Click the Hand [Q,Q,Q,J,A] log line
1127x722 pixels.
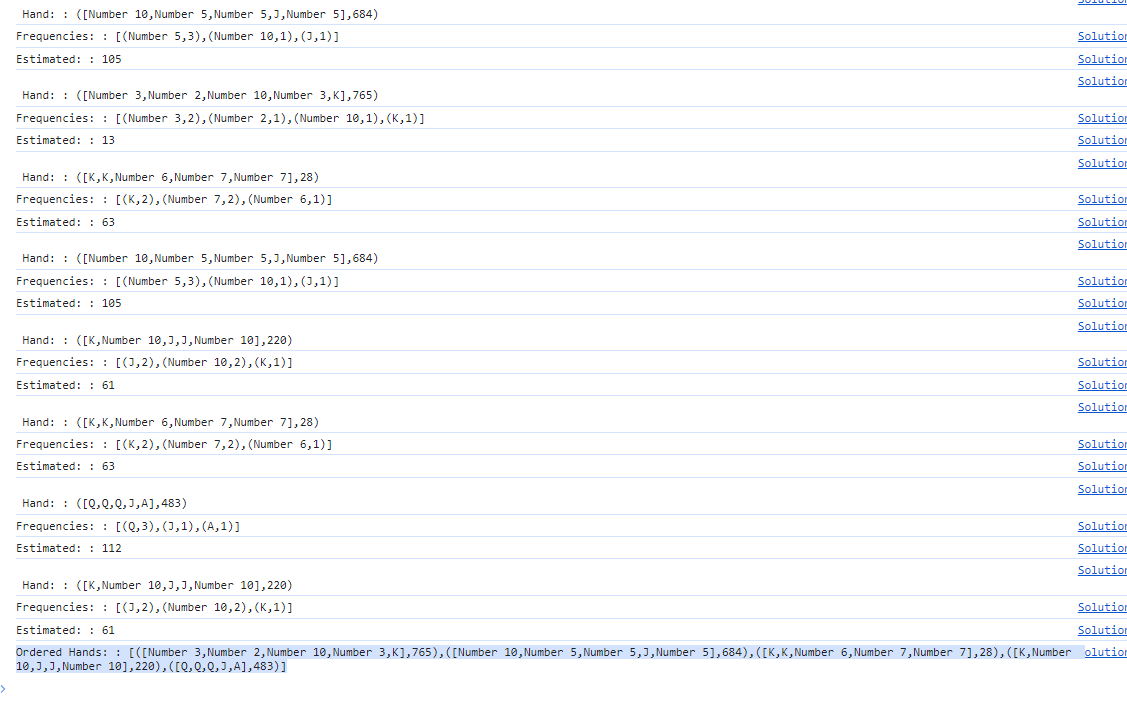point(105,504)
